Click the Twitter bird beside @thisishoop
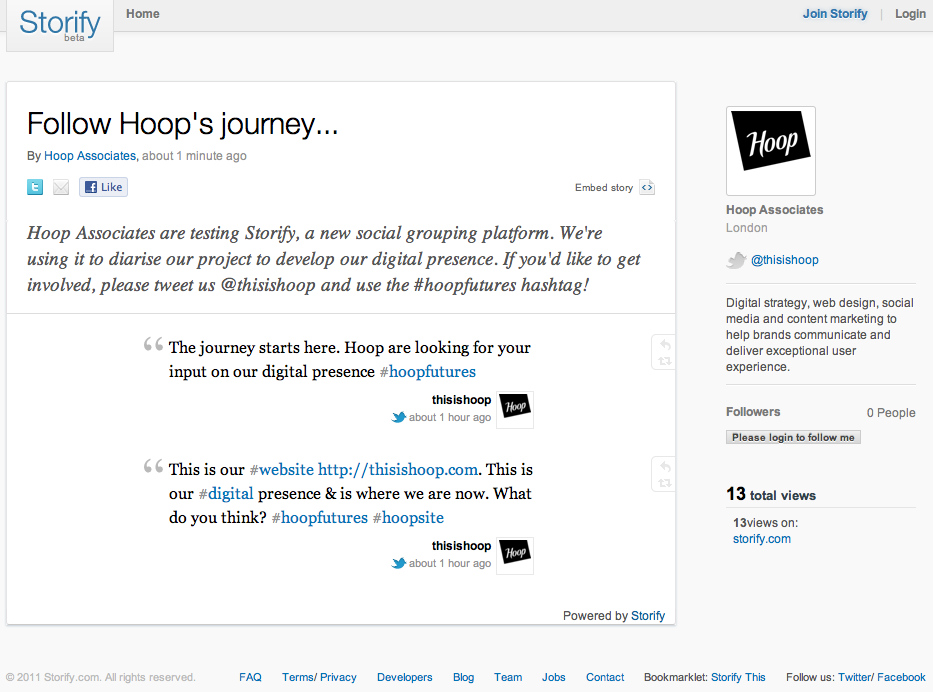The height and width of the screenshot is (692, 933). (736, 260)
